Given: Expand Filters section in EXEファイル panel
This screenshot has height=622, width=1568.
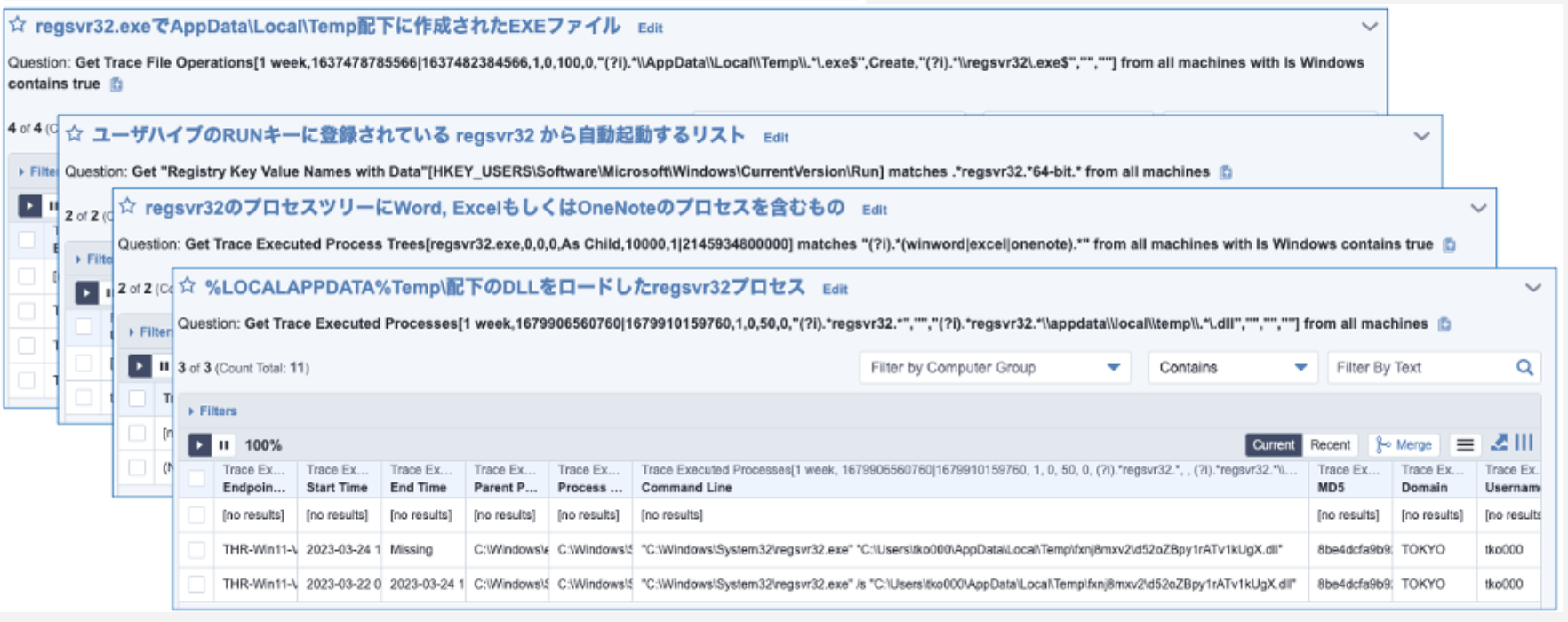Looking at the screenshot, I should (x=37, y=171).
